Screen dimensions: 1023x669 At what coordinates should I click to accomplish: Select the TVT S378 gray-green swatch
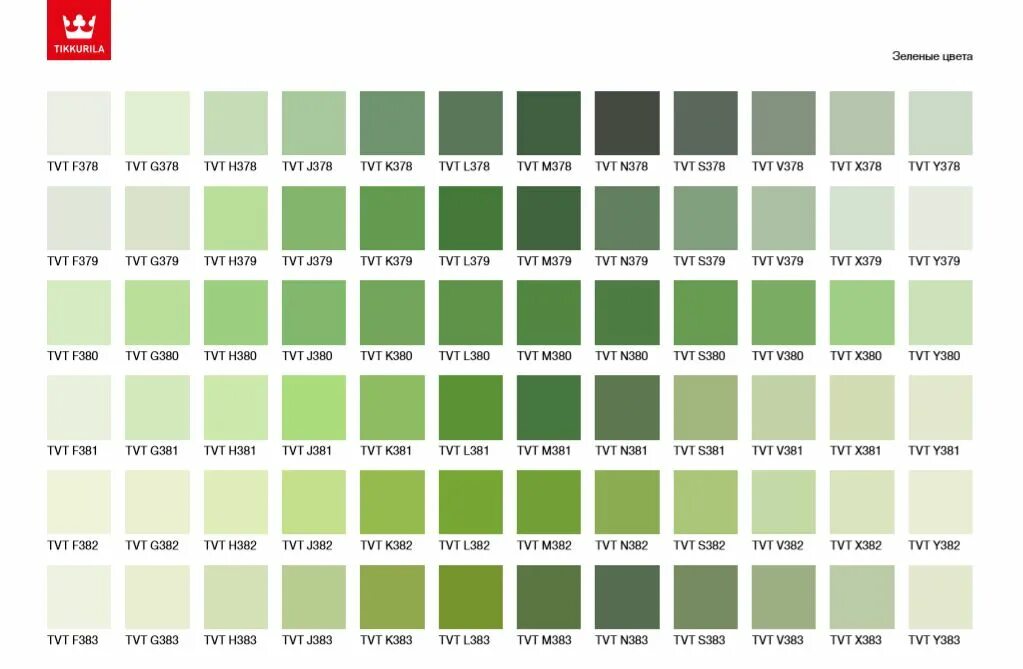(x=705, y=123)
